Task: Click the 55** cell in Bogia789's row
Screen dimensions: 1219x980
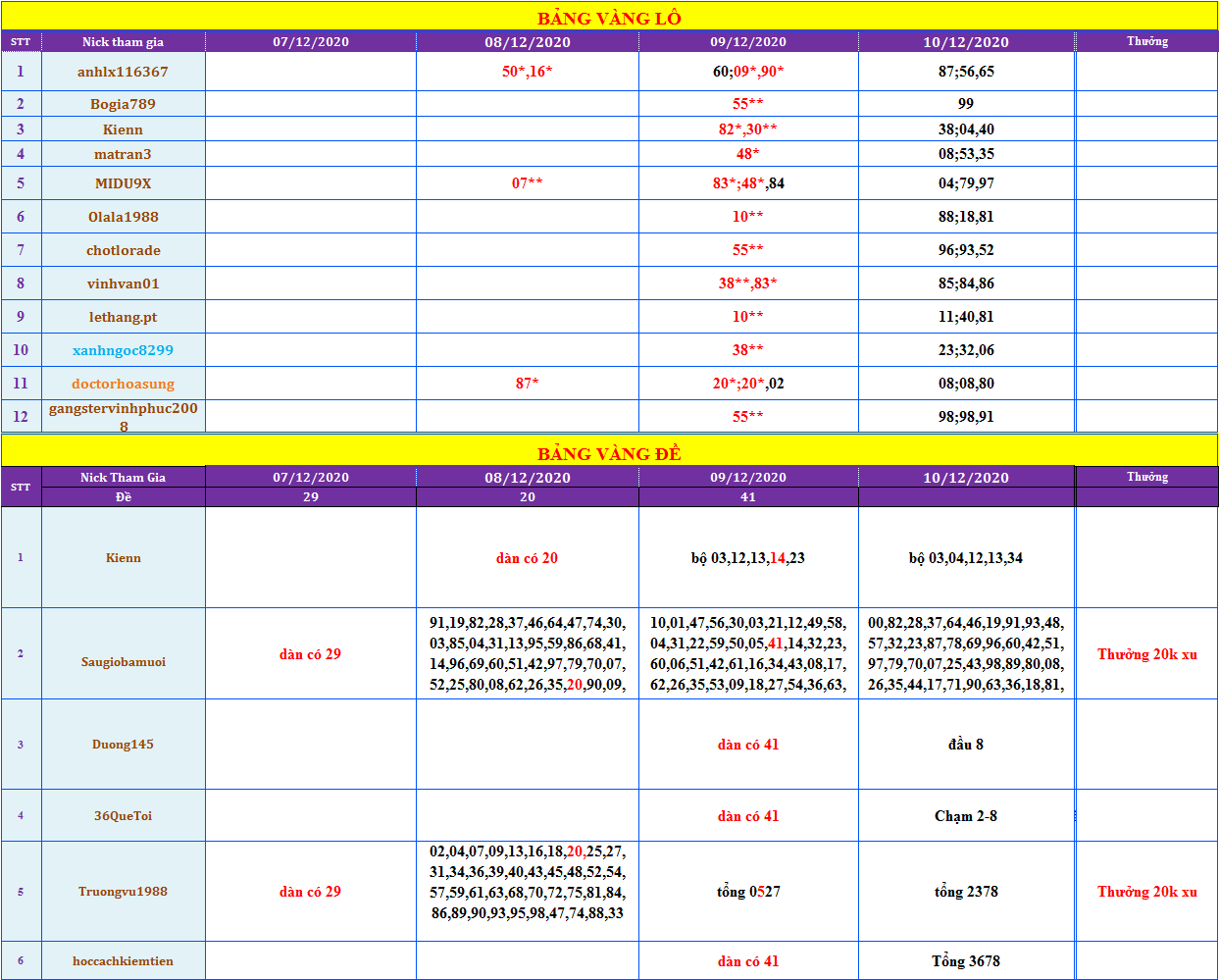Action: pos(748,104)
